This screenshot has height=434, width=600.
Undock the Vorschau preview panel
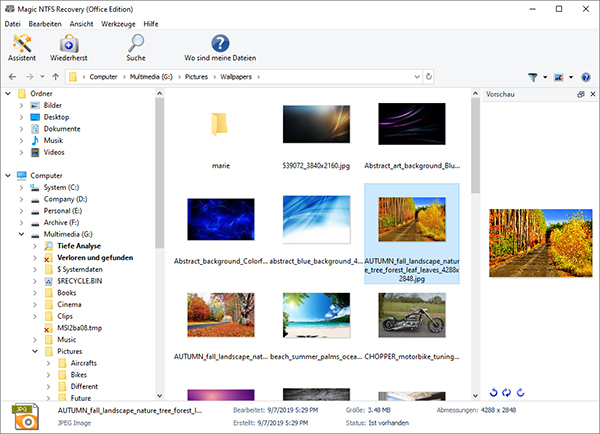(581, 94)
